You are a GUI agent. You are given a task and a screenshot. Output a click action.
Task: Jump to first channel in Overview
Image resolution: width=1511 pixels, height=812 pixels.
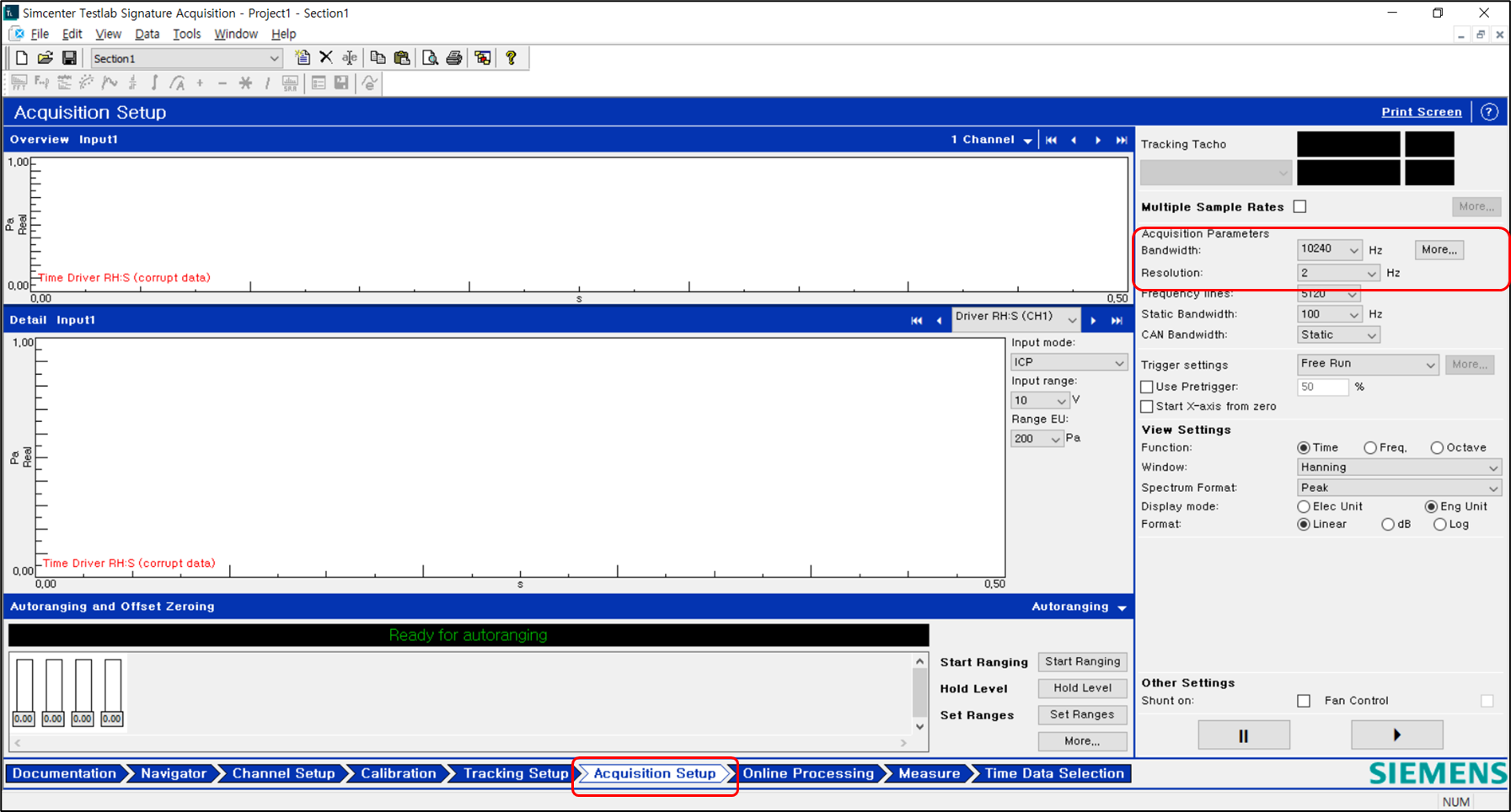1051,140
